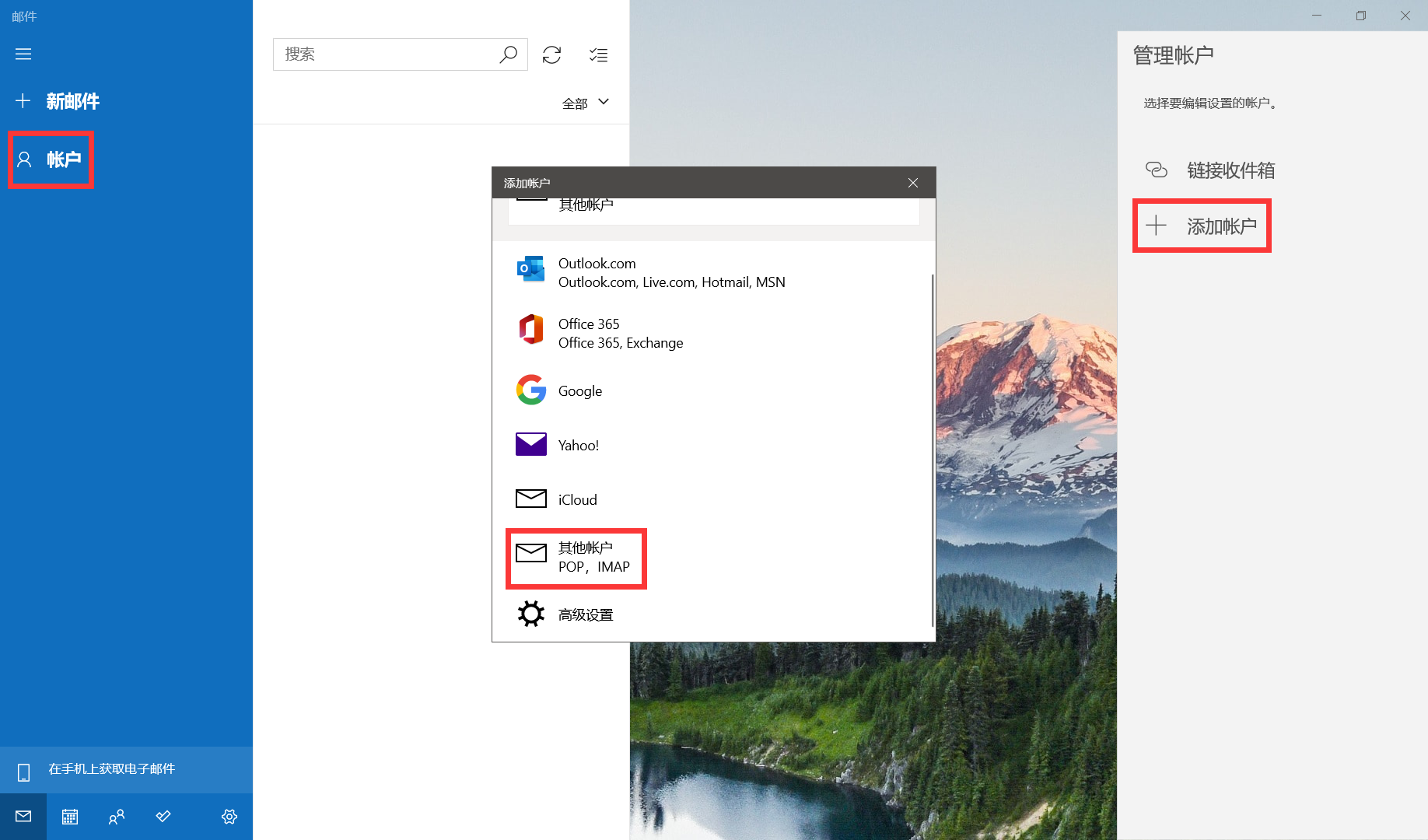This screenshot has width=1428, height=840.
Task: Close the 添加帐户 dialog
Action: [913, 183]
